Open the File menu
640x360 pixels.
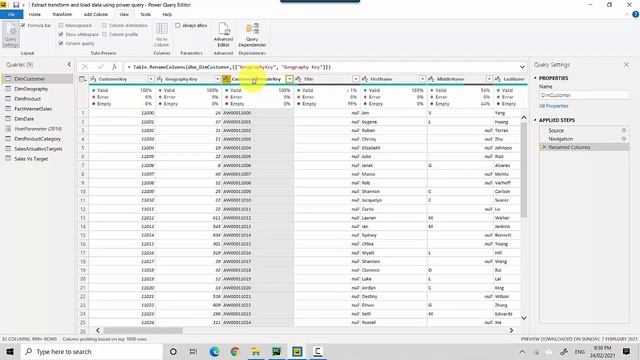pos(11,14)
